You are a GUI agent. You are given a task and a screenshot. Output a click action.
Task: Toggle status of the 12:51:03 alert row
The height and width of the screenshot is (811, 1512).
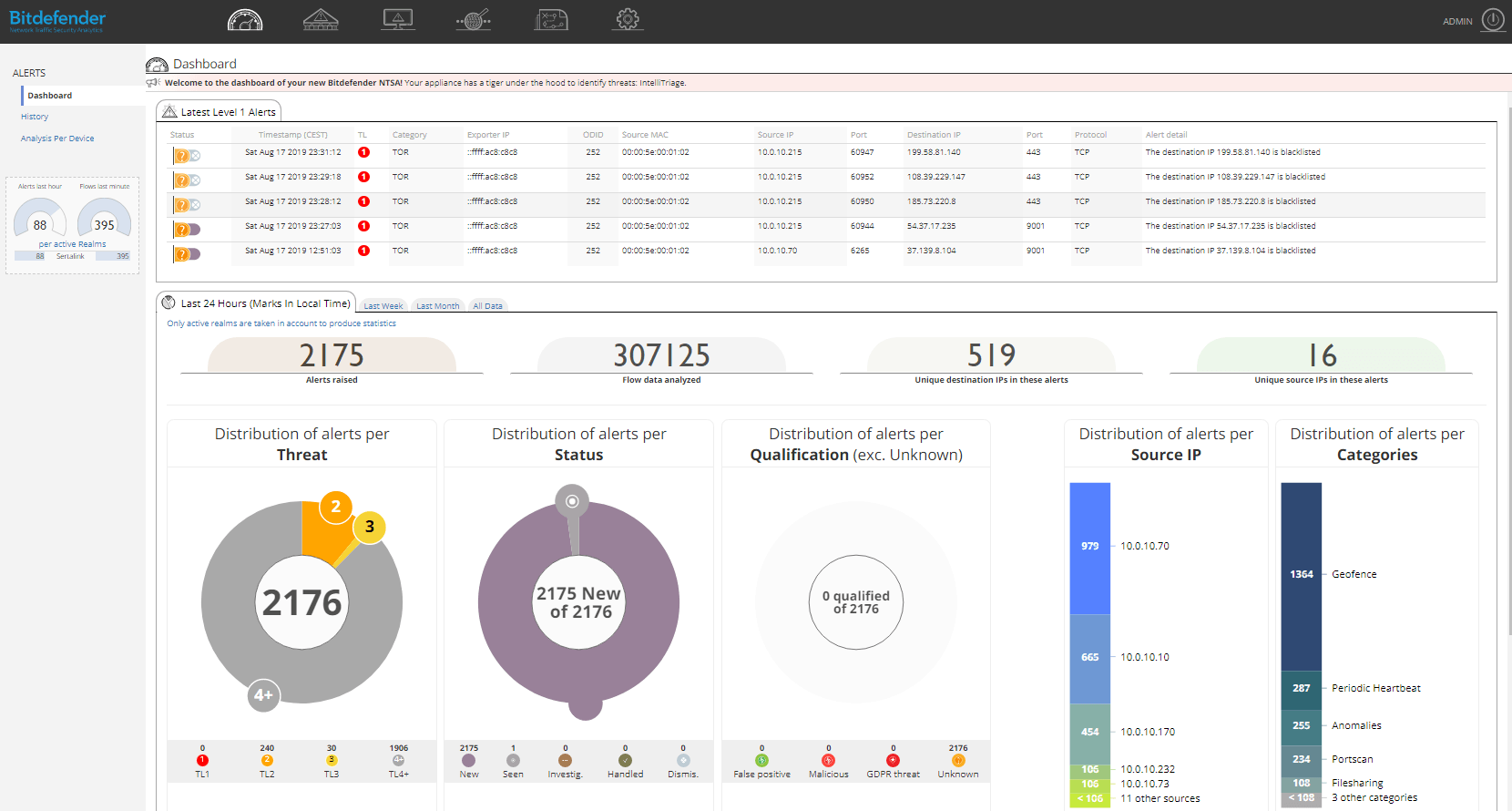(187, 254)
